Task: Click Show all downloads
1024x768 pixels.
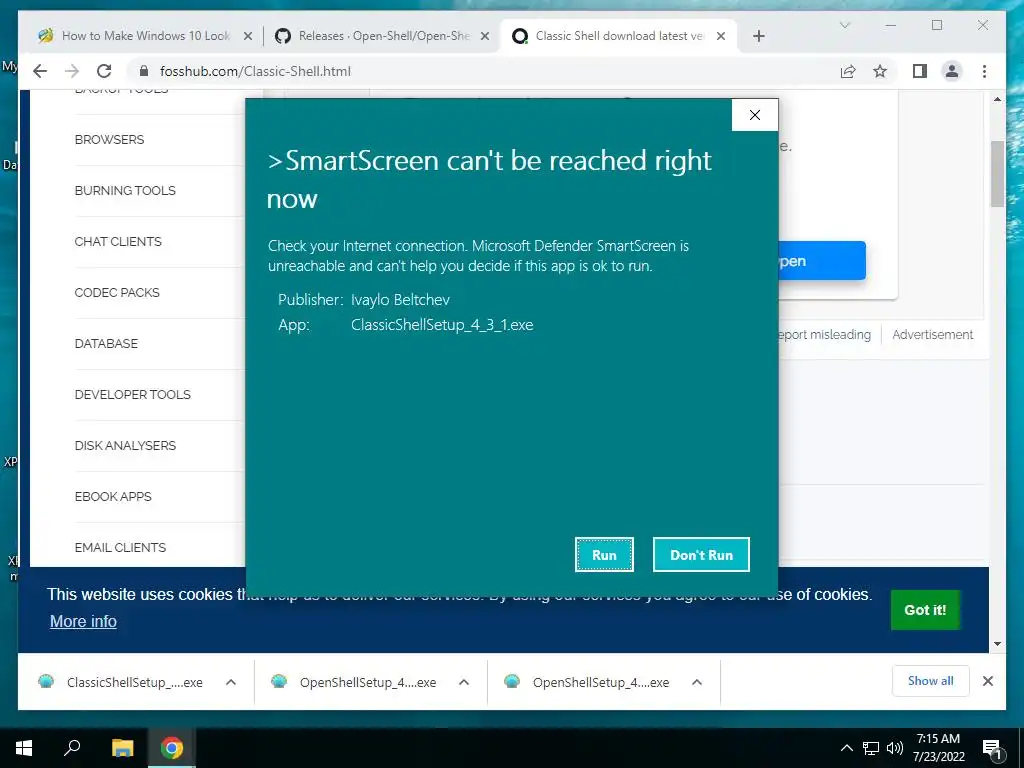Action: [931, 681]
